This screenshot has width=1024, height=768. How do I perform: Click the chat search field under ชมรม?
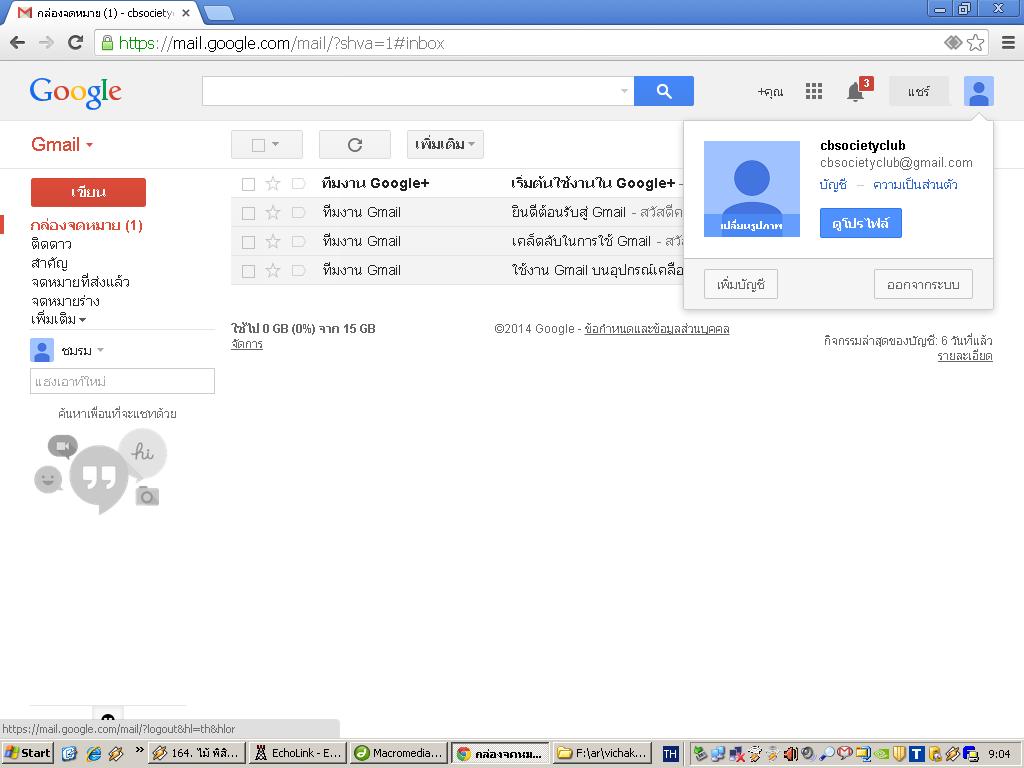(122, 381)
